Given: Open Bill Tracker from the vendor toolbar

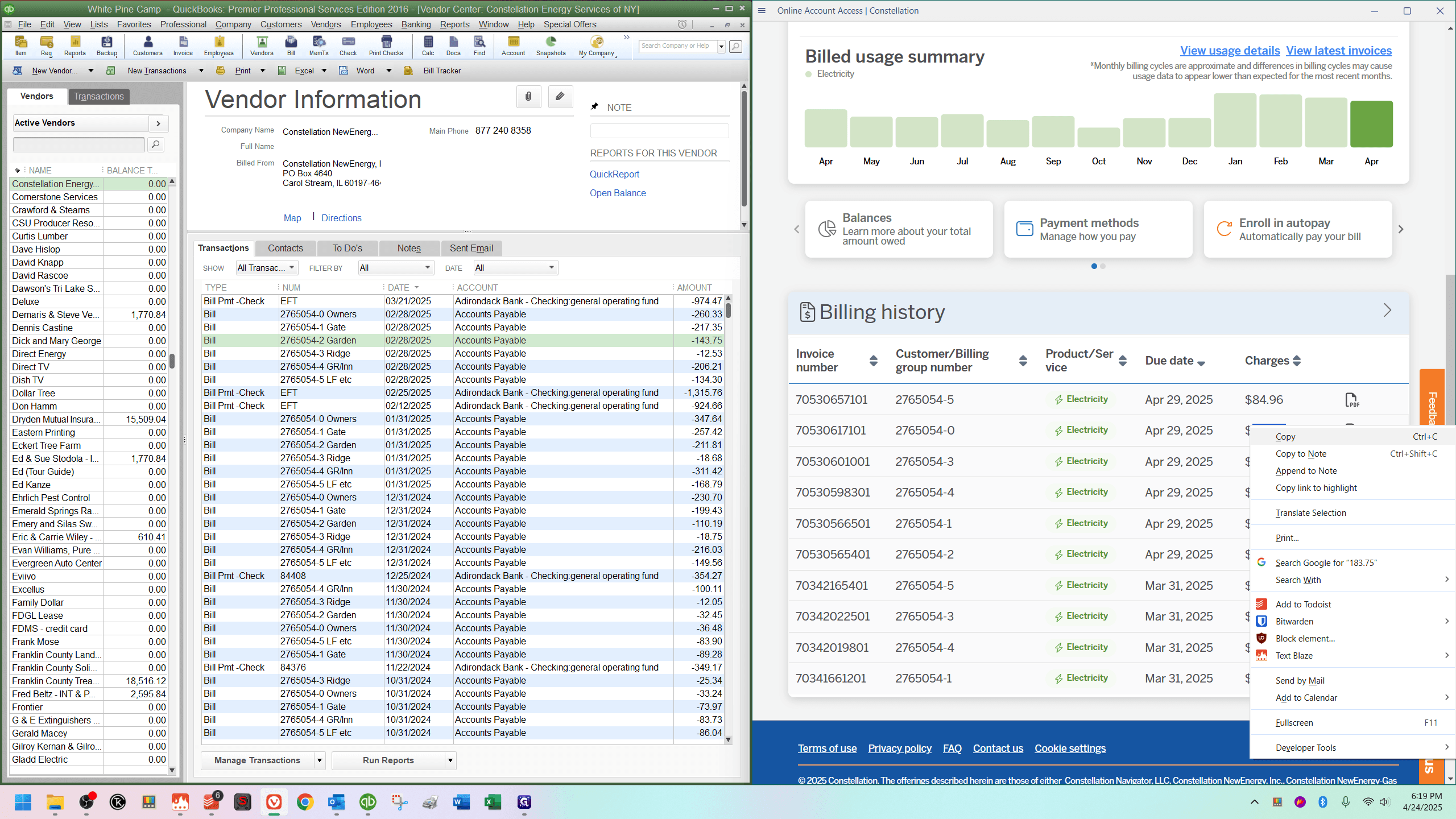Looking at the screenshot, I should (x=432, y=71).
